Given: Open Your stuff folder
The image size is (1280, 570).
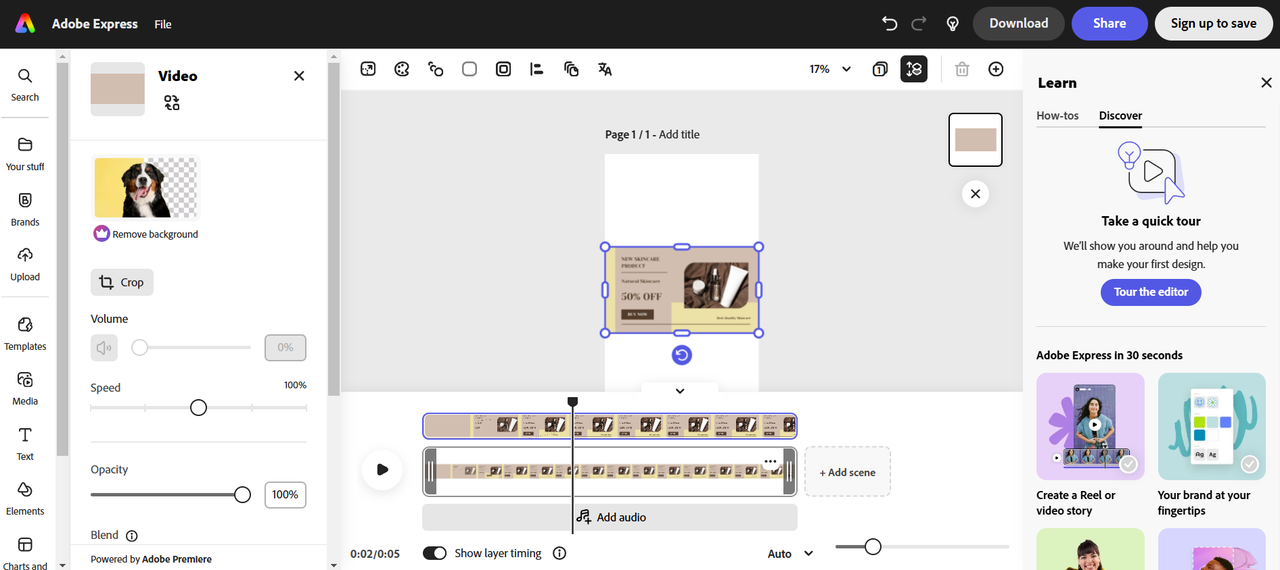Looking at the screenshot, I should tap(25, 154).
